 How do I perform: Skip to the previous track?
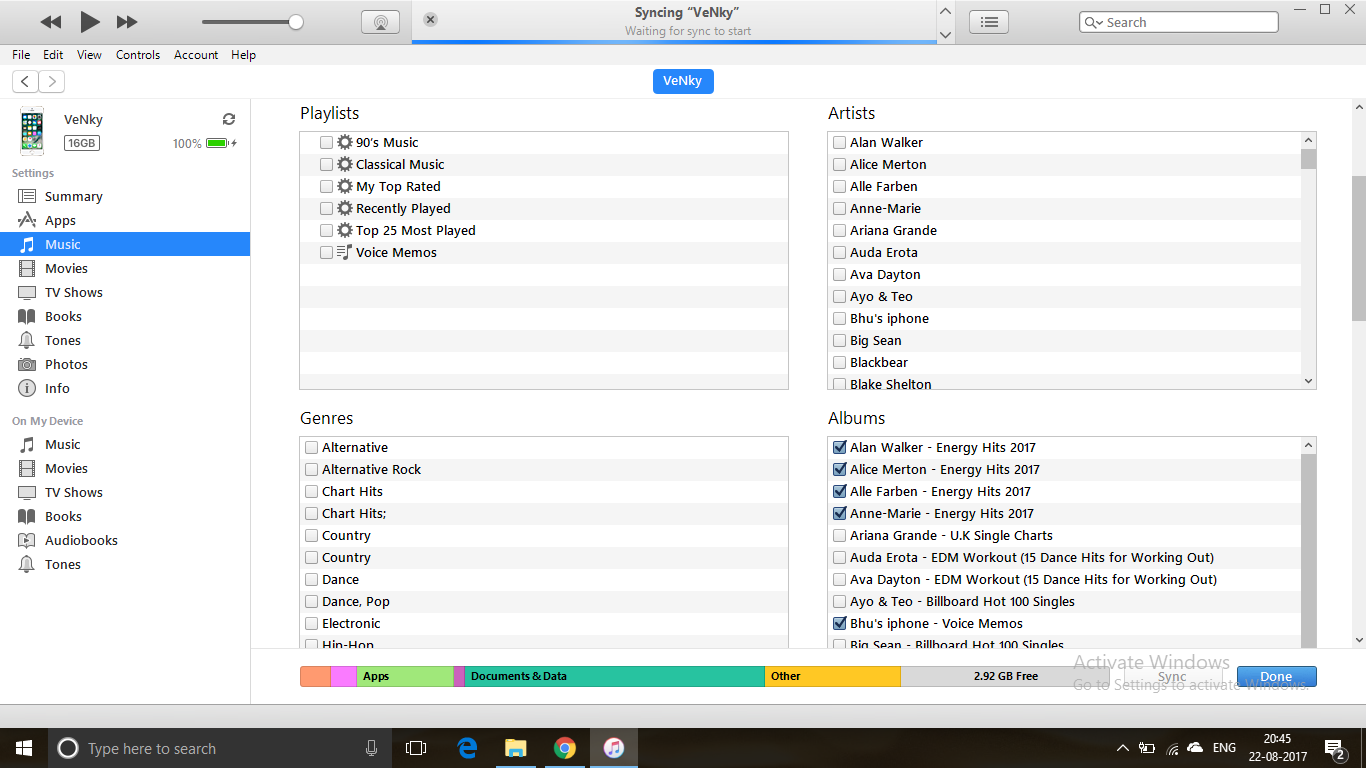click(51, 22)
